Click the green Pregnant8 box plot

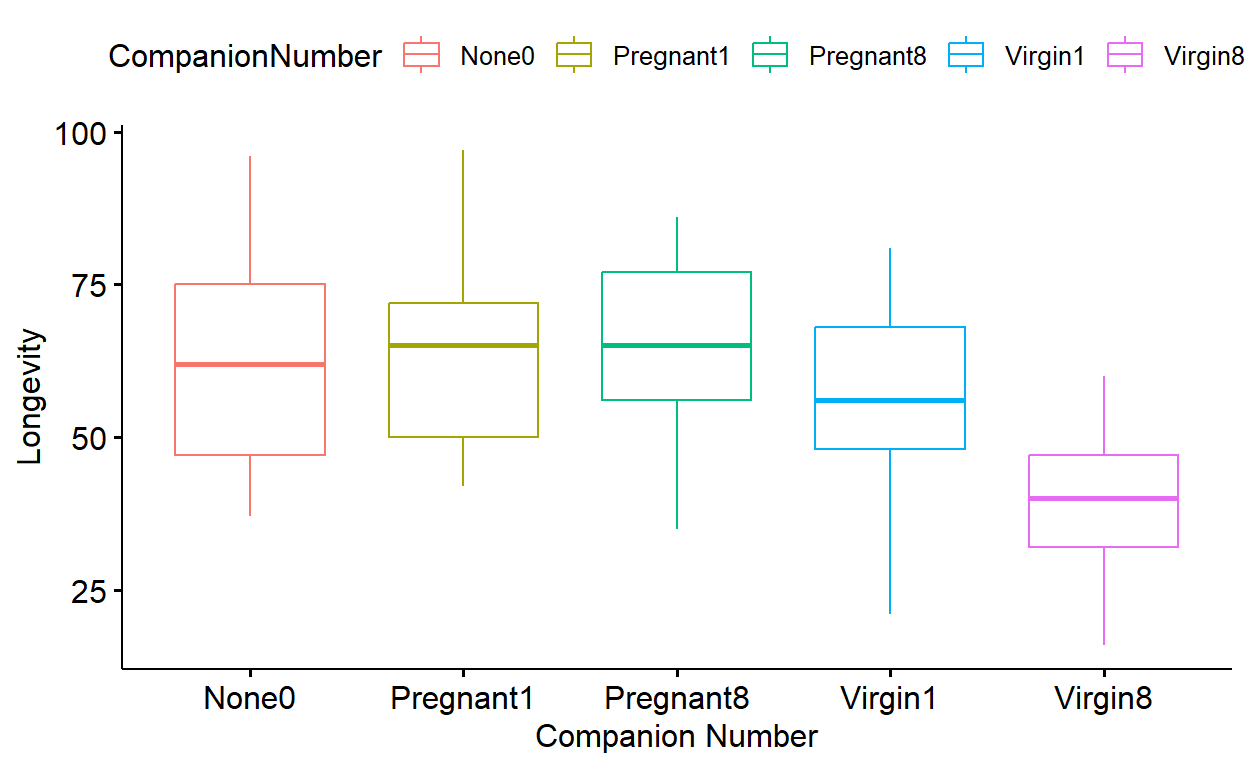click(x=676, y=336)
